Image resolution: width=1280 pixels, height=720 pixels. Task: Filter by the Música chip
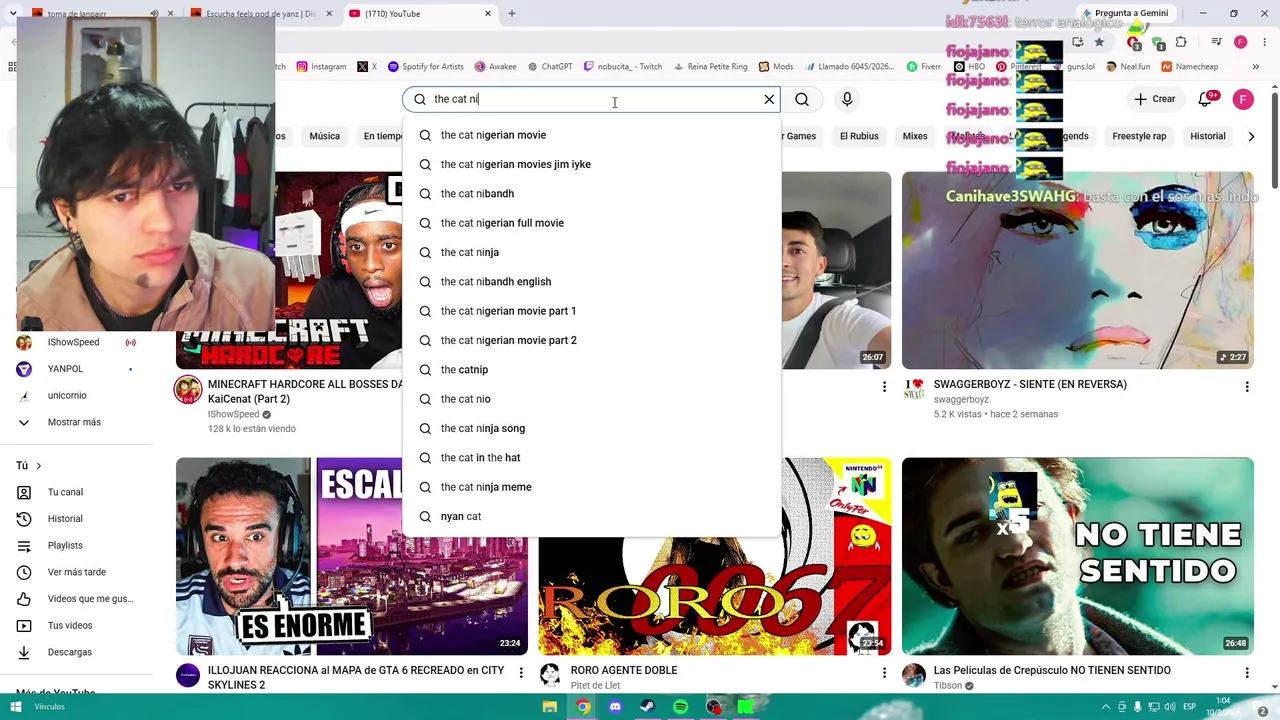[324, 136]
